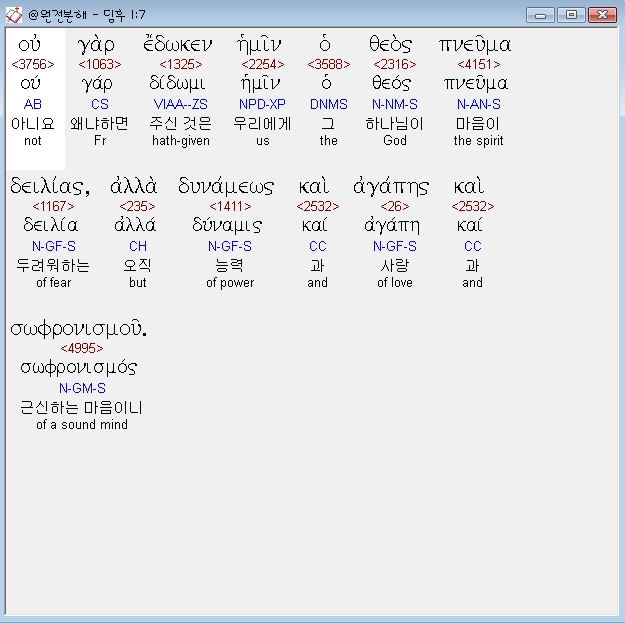The width and height of the screenshot is (625, 623).
Task: Click the English gloss hath-given
Action: click(x=181, y=140)
